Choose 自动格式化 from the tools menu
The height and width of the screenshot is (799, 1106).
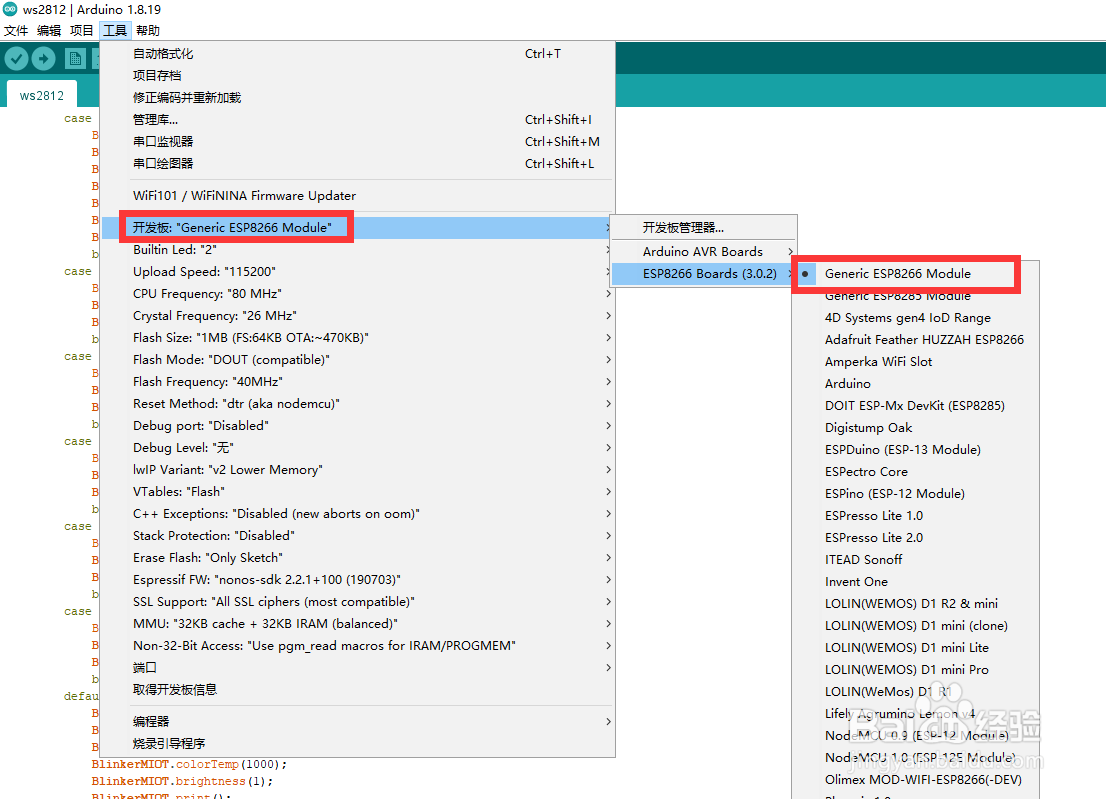[358, 54]
